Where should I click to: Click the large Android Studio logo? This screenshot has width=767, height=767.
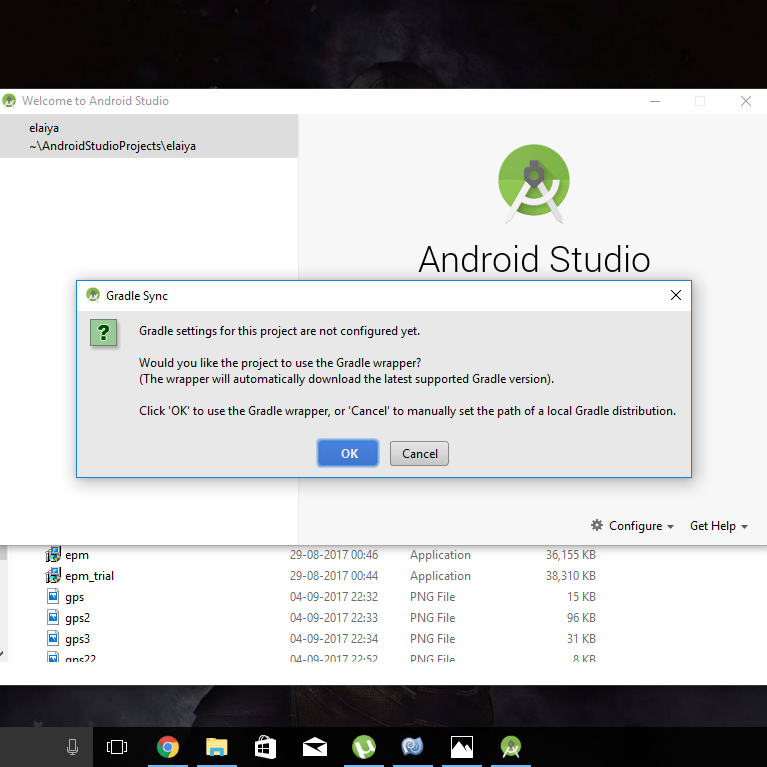(x=534, y=183)
